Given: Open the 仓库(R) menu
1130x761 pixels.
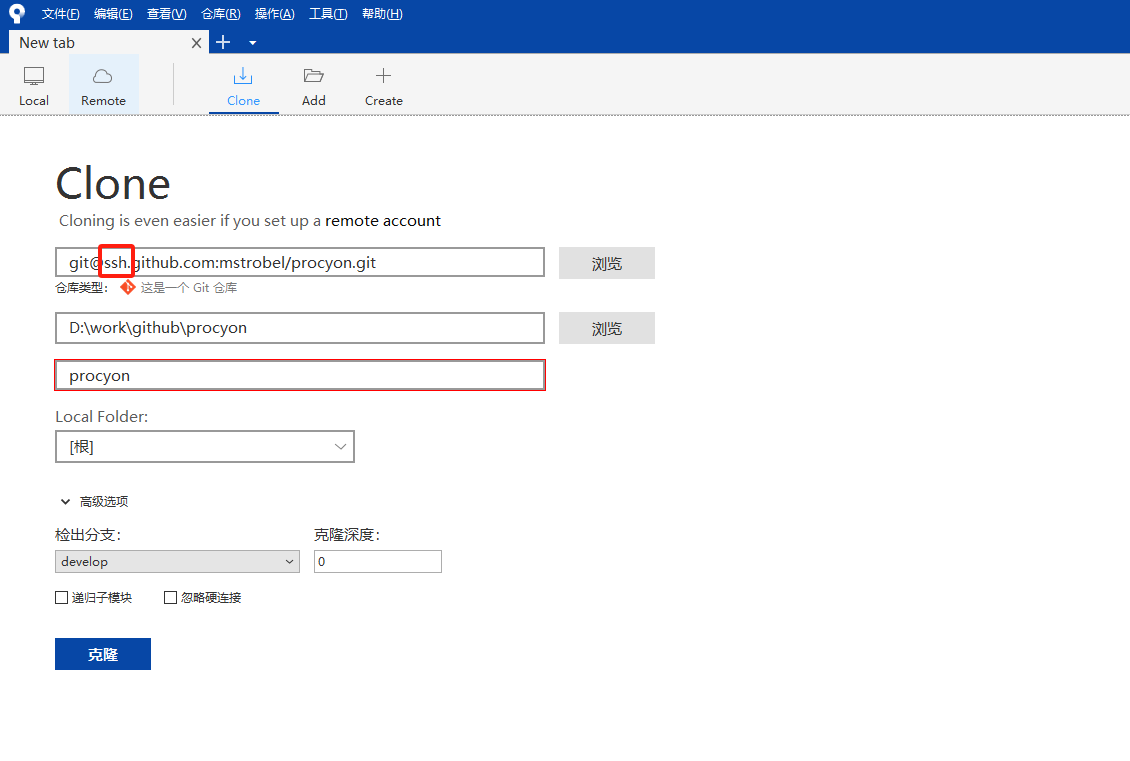Looking at the screenshot, I should pyautogui.click(x=220, y=13).
